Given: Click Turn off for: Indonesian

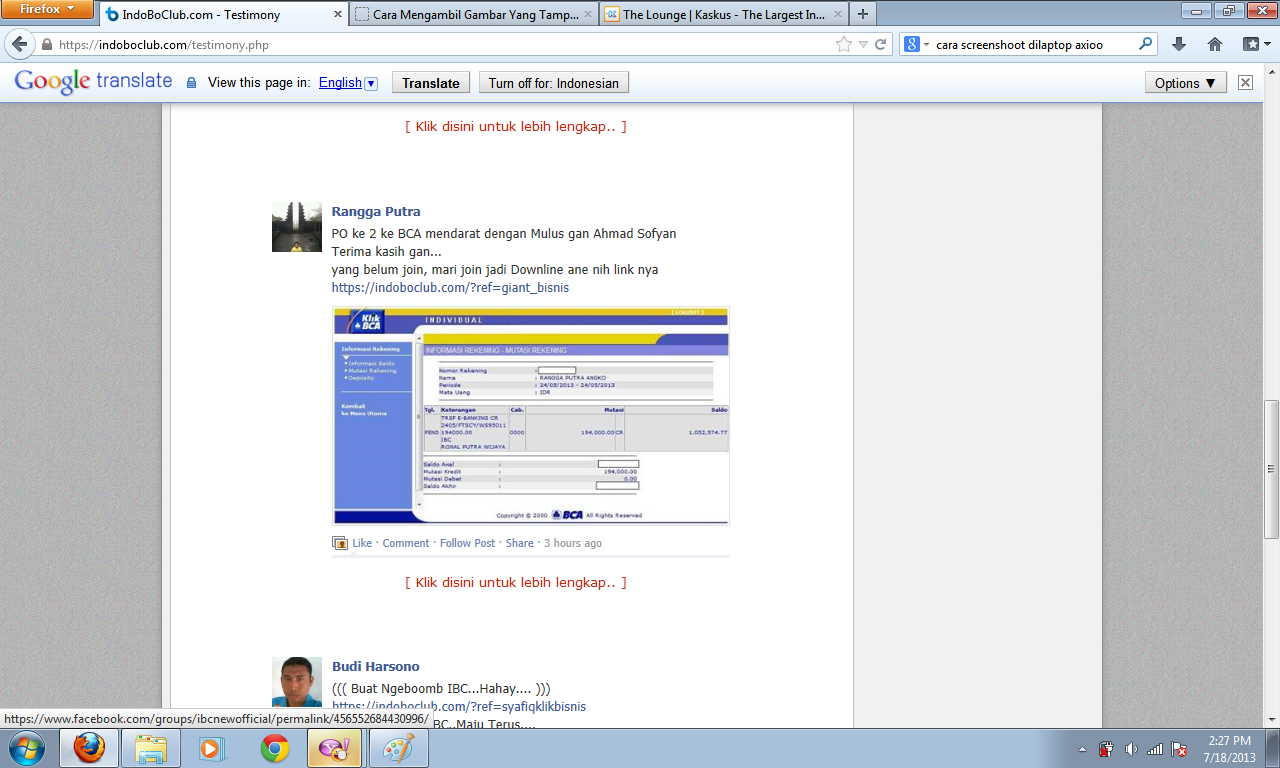Looking at the screenshot, I should pos(554,83).
